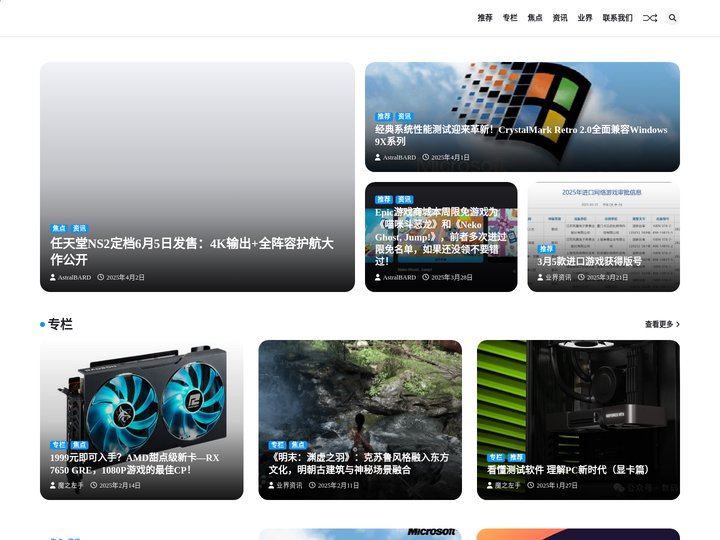This screenshot has width=720, height=540.
Task: Click 焦点 tag on the AMD RX 7650 card
Action: [x=79, y=445]
